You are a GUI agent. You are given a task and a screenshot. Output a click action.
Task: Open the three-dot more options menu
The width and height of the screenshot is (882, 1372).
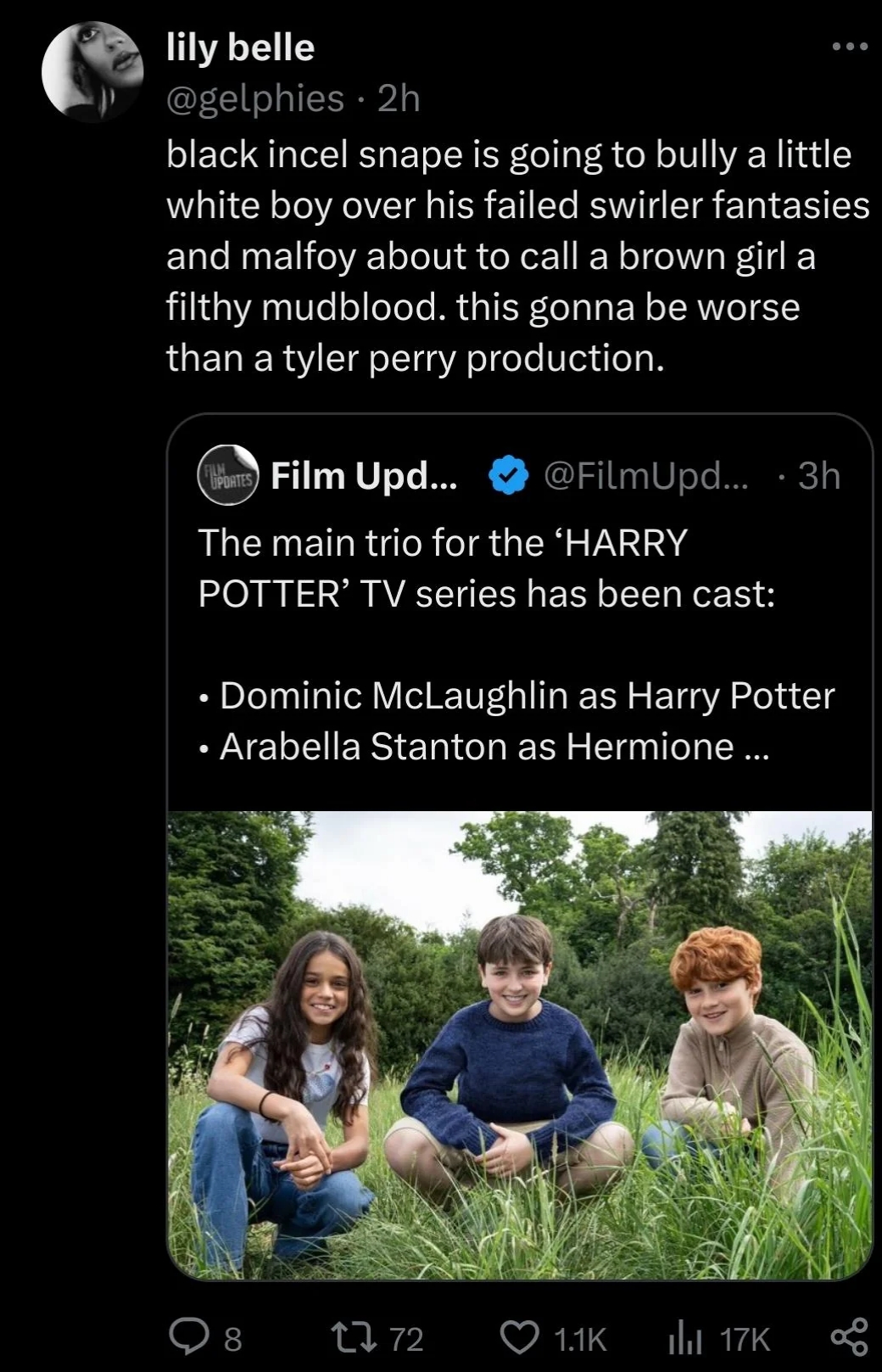(x=850, y=47)
